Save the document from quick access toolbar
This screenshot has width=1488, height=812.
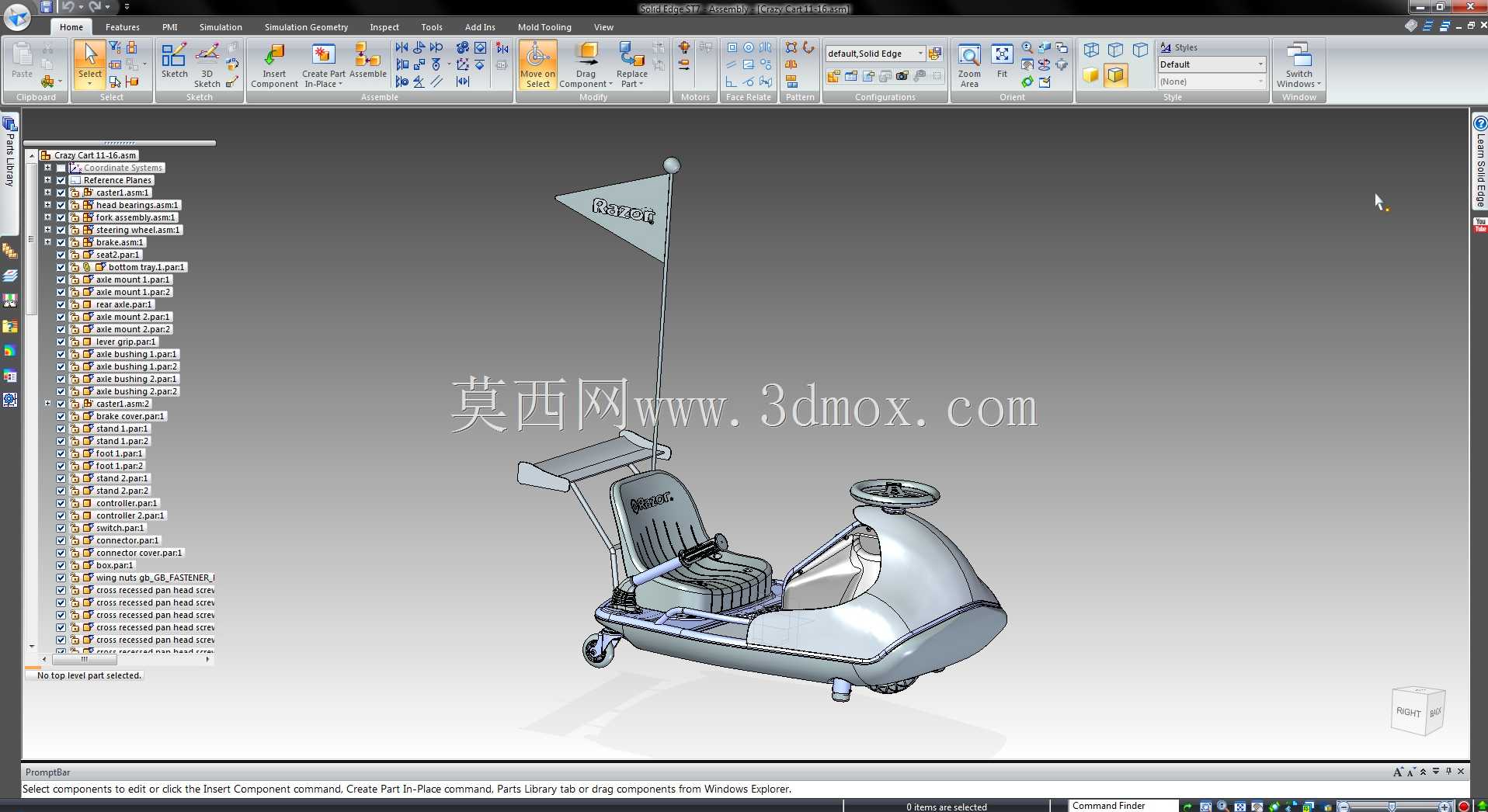[47, 7]
